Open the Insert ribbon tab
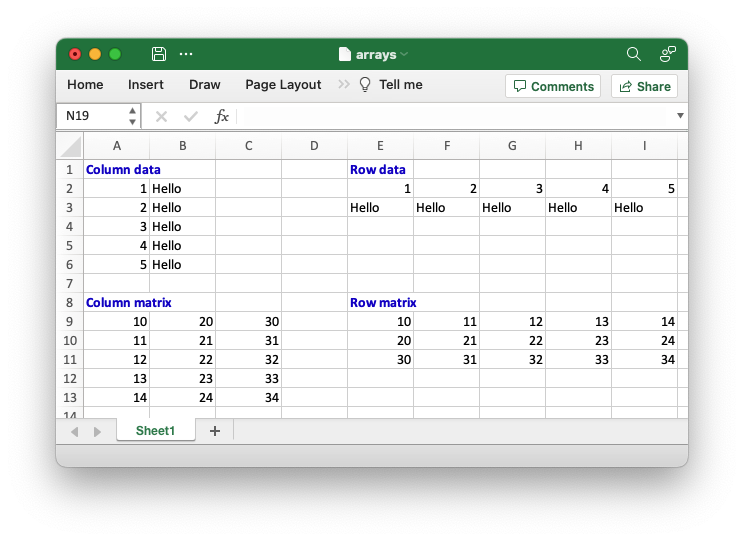744x541 pixels. [146, 84]
